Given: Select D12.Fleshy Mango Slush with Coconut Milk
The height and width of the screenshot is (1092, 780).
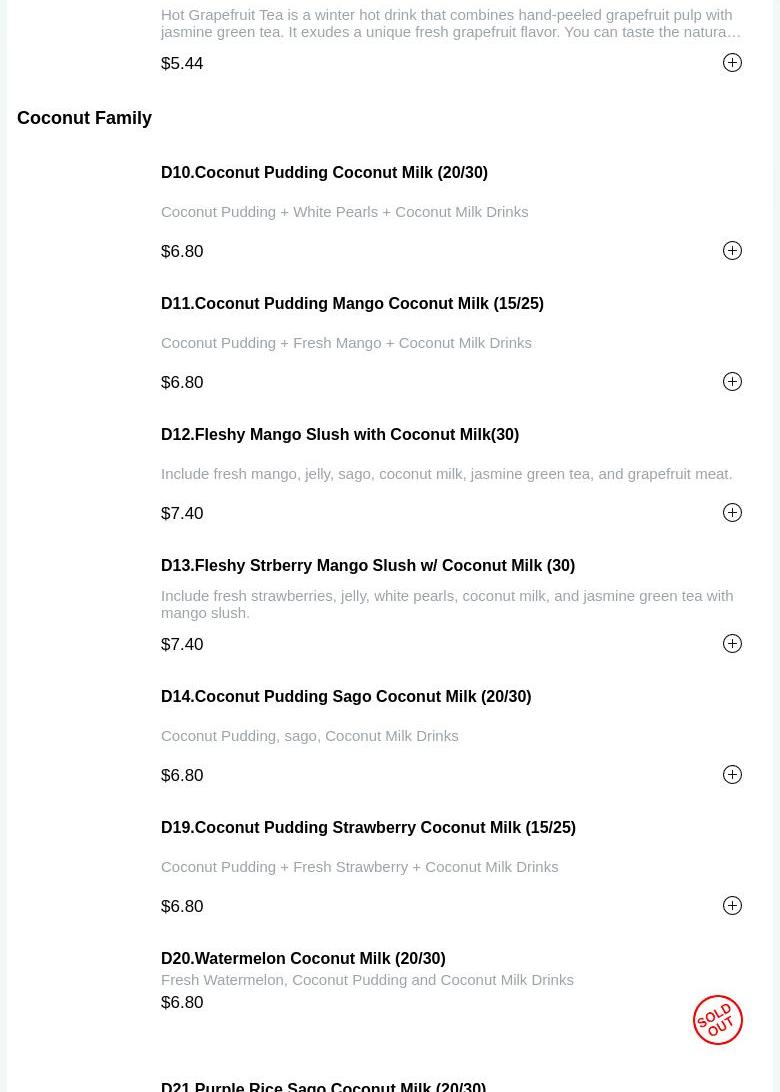Looking at the screenshot, I should (x=340, y=434).
